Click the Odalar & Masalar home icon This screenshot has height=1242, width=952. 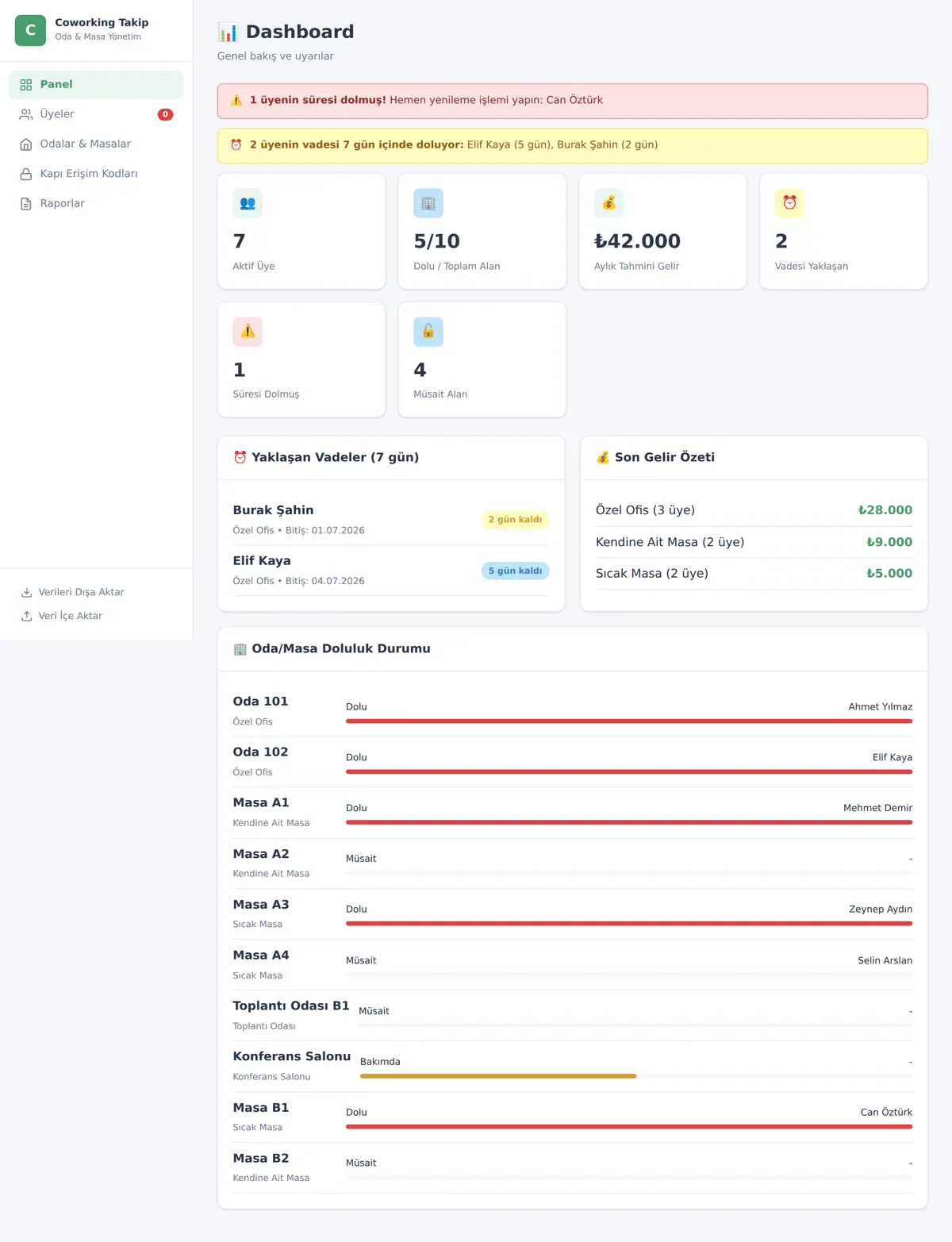tap(26, 144)
